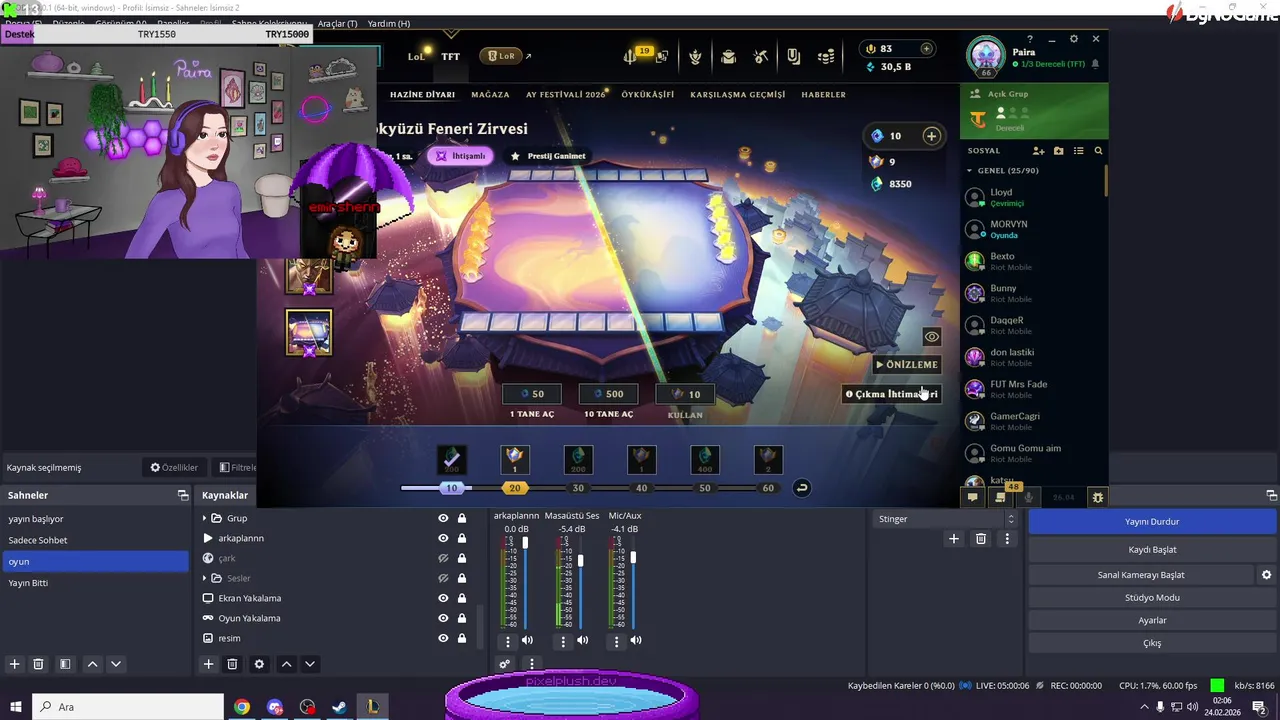Show the Sesler source group
Screen dimensions: 1280x720
pos(443,578)
